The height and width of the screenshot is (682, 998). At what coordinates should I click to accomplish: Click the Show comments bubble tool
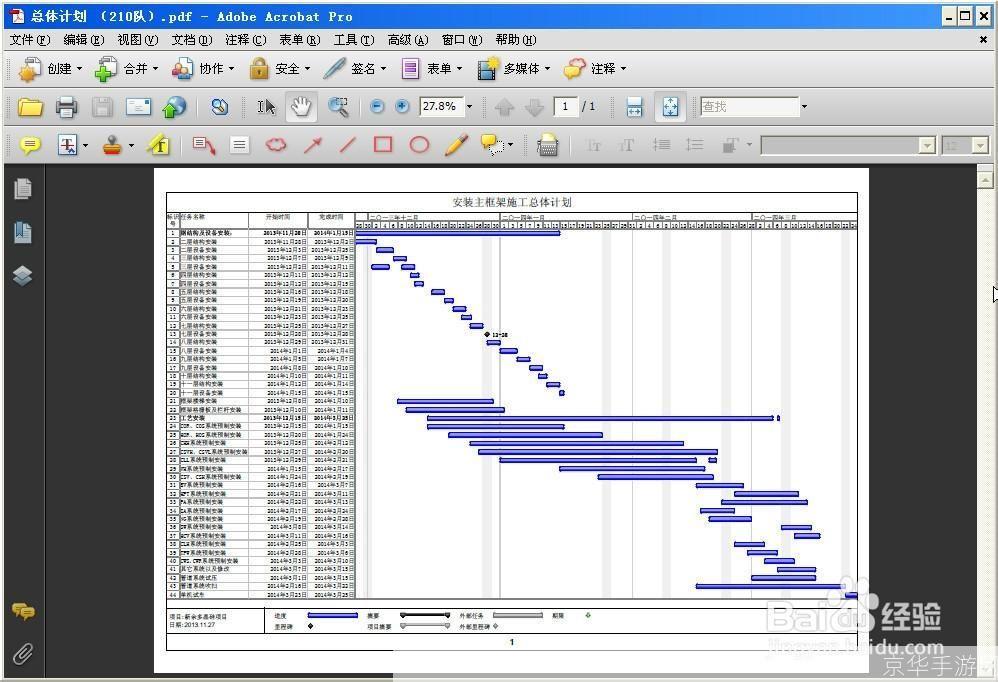(492, 146)
